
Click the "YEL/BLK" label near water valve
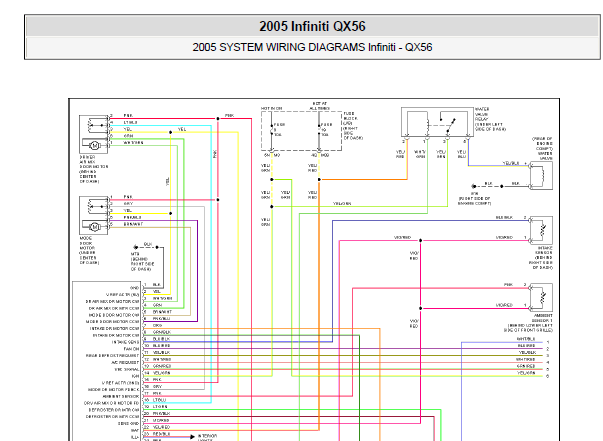511,163
